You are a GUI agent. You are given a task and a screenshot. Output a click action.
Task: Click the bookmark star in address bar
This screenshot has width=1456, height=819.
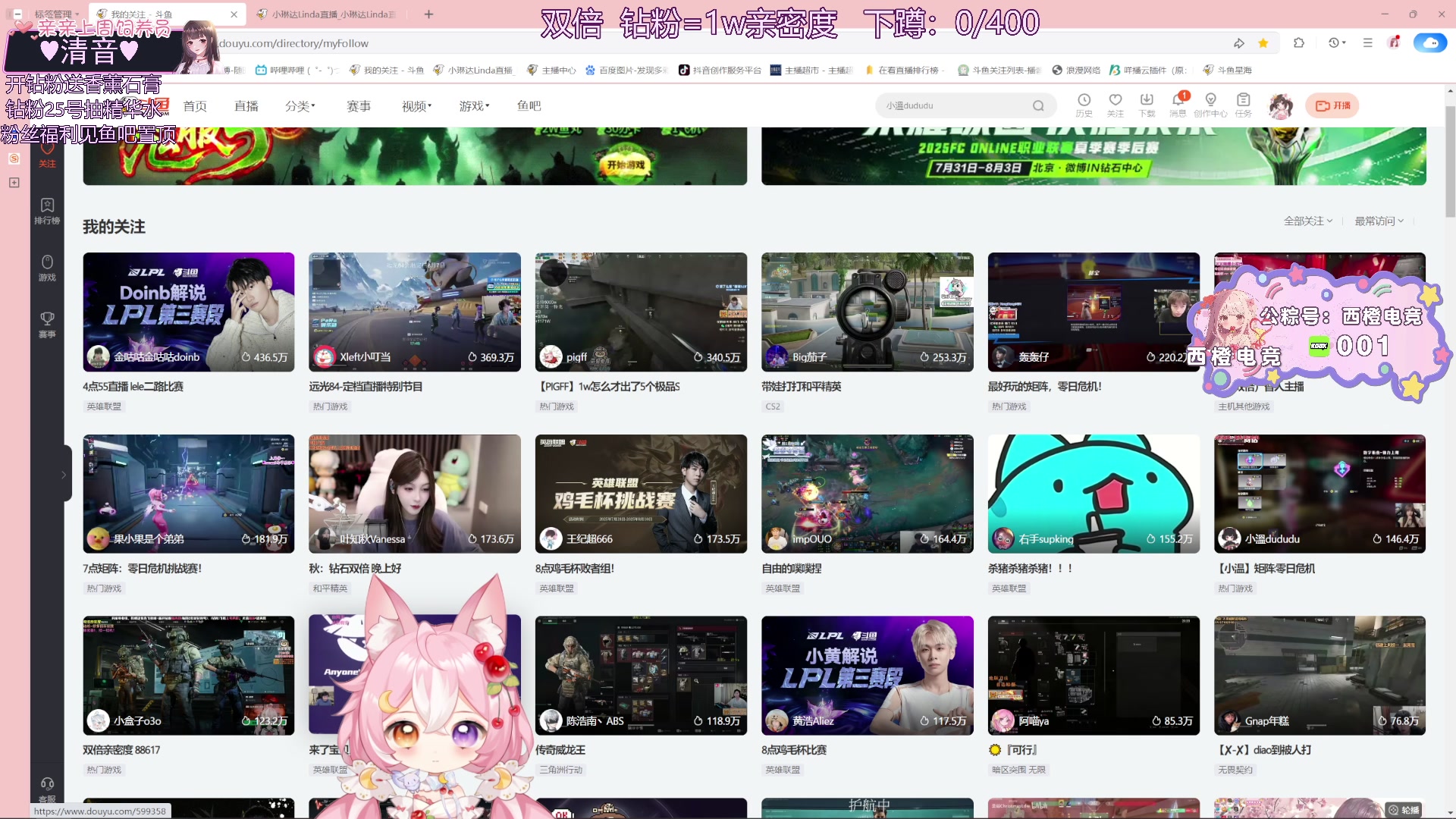pyautogui.click(x=1263, y=43)
